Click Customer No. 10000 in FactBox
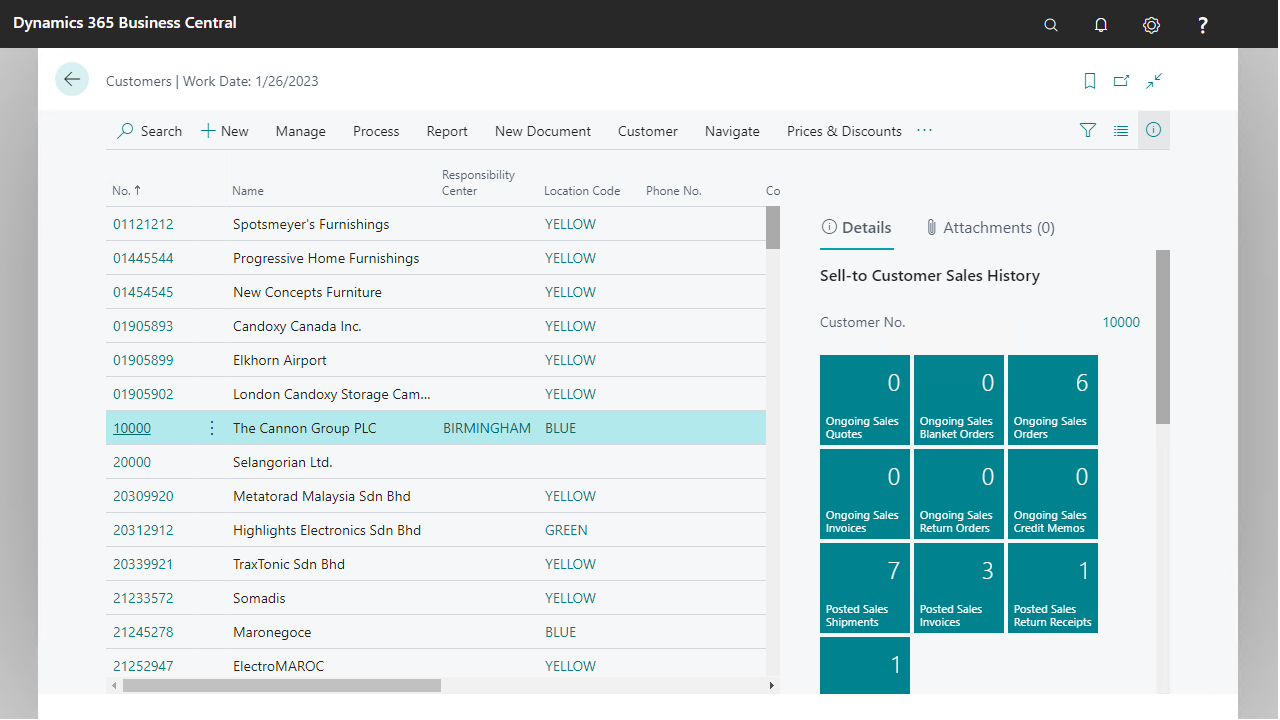The image size is (1280, 720). point(1121,322)
